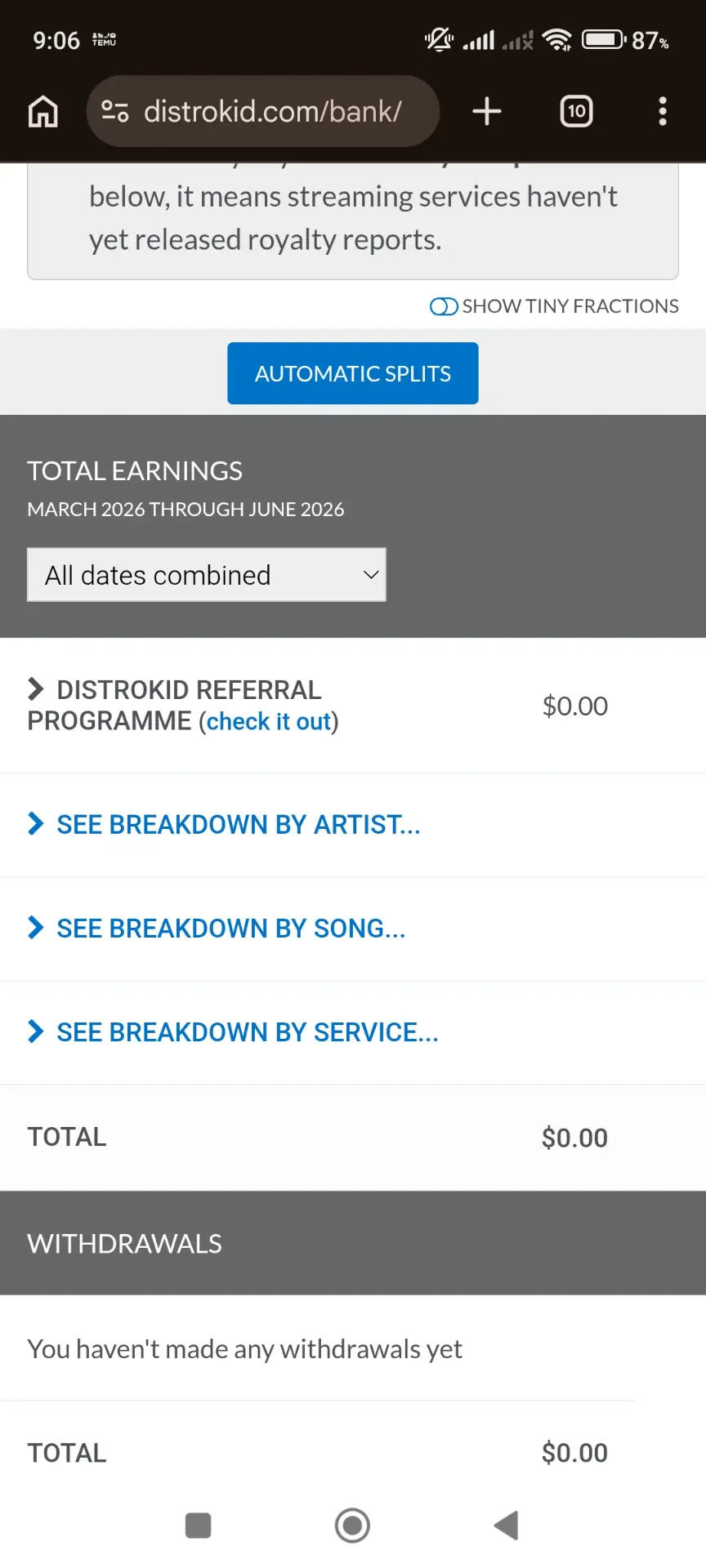The height and width of the screenshot is (1568, 706).
Task: Open the browser three-dot menu
Action: (x=663, y=111)
